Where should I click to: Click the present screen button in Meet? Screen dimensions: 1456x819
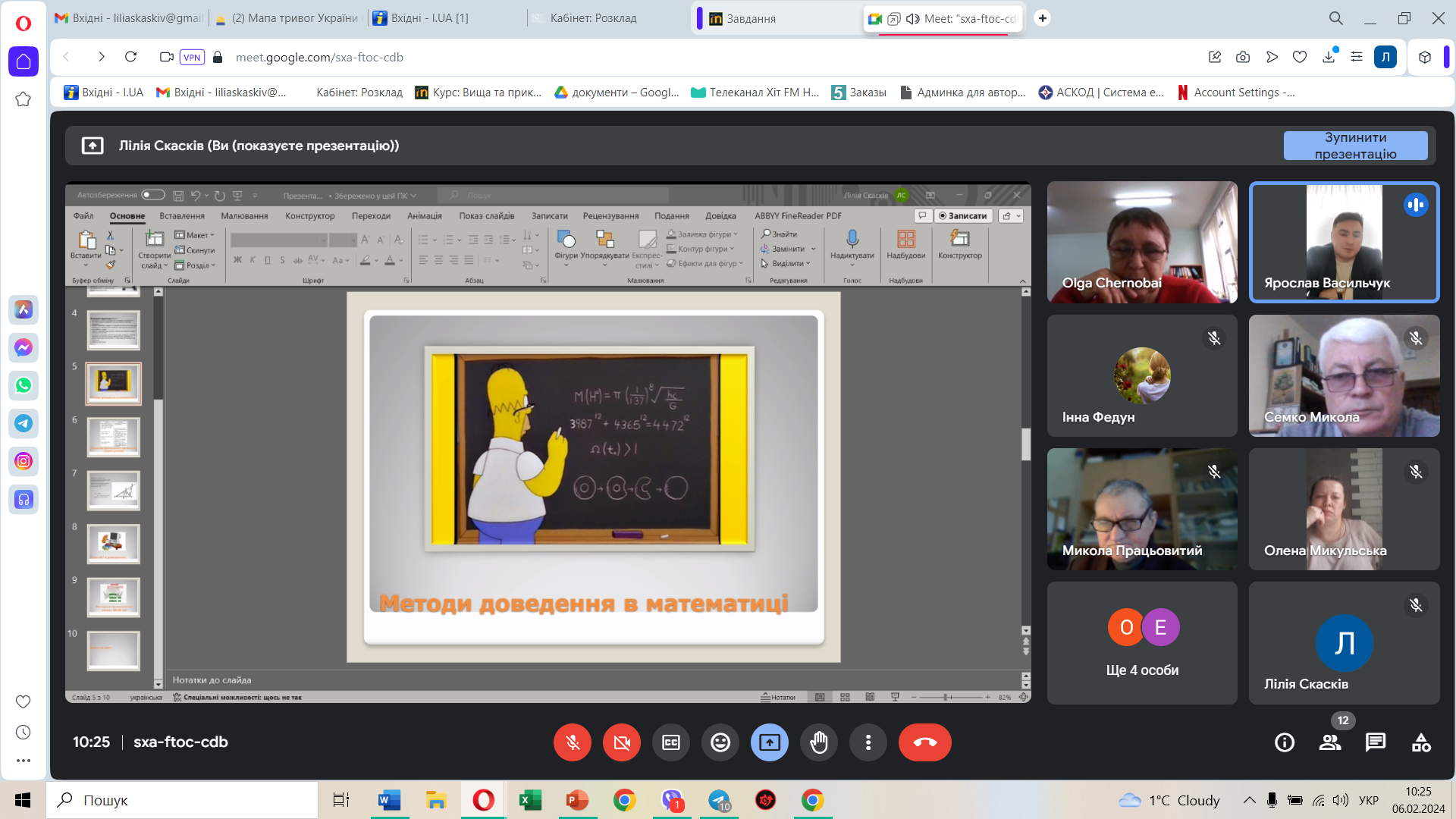coord(770,742)
